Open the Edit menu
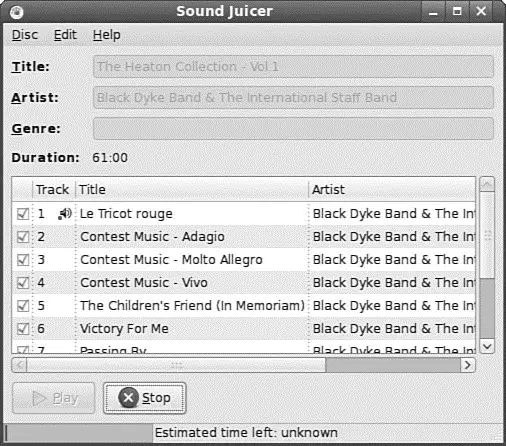 (65, 35)
